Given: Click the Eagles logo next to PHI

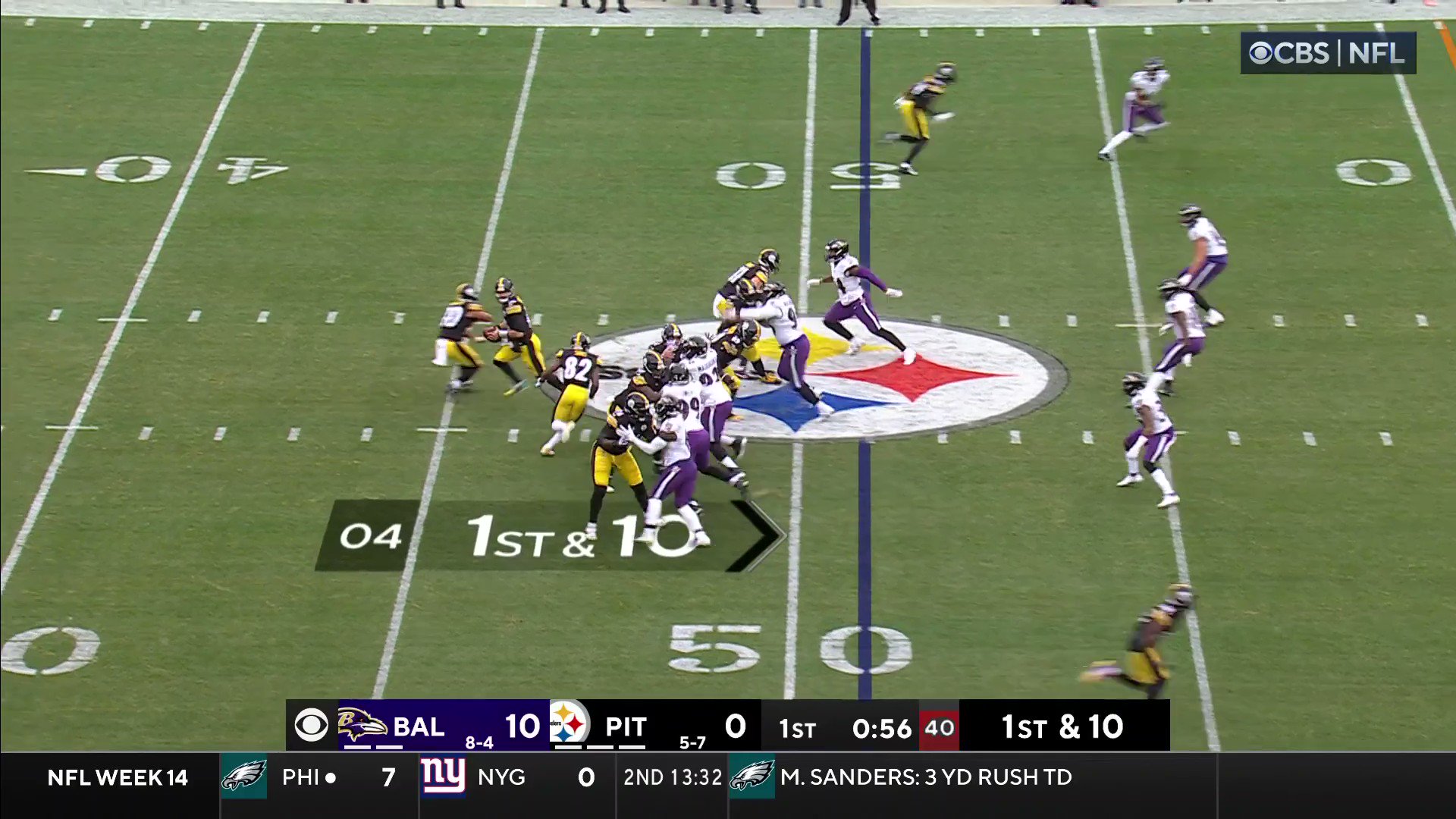Looking at the screenshot, I should (x=243, y=777).
